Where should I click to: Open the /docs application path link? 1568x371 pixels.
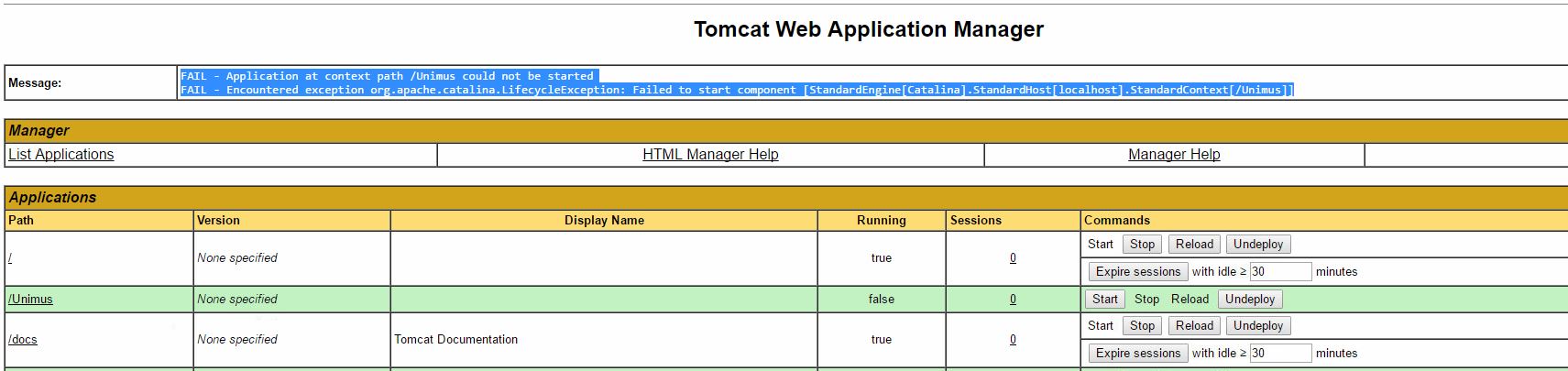(x=23, y=340)
